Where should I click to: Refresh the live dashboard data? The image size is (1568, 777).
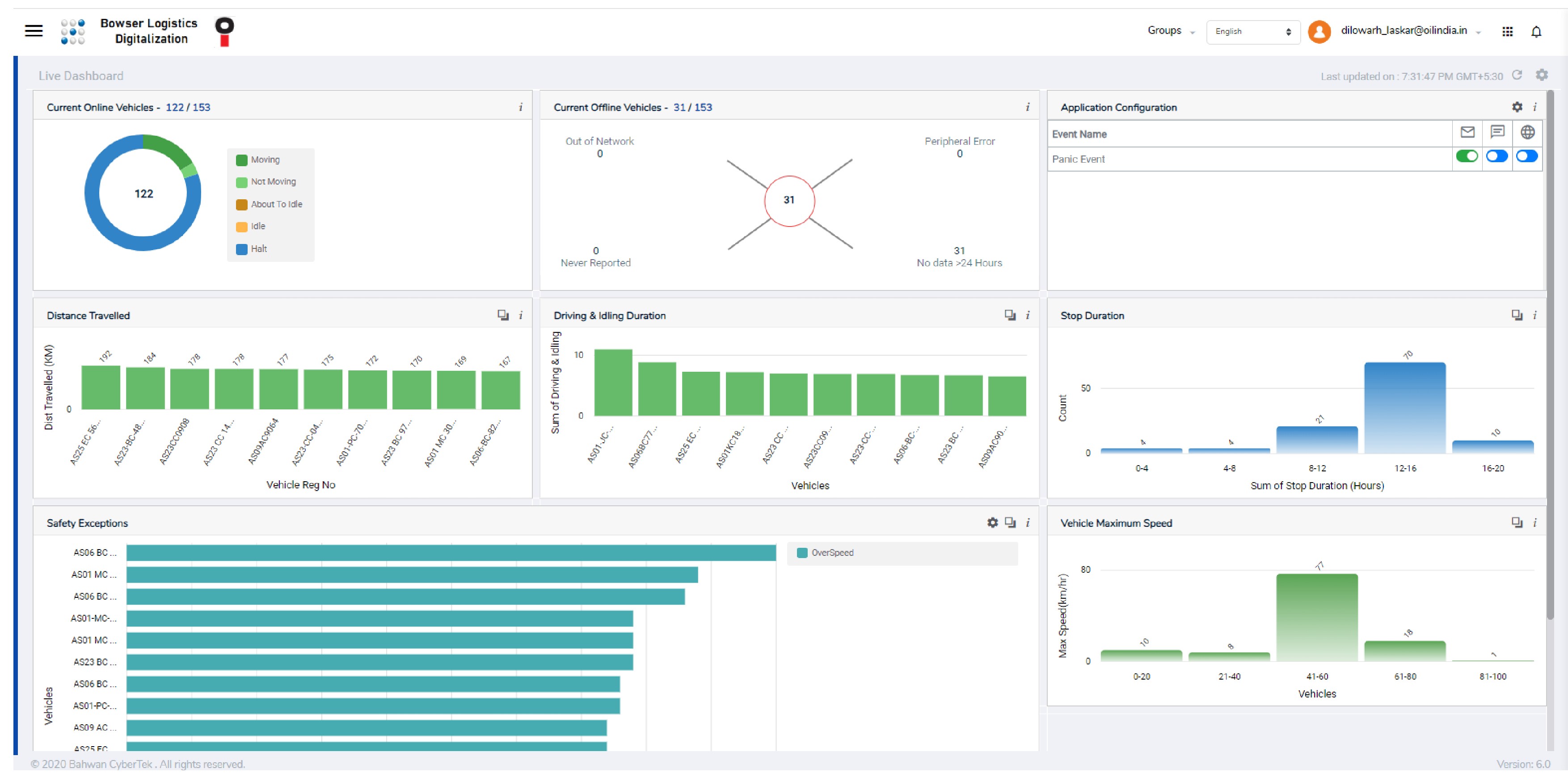pyautogui.click(x=1517, y=75)
